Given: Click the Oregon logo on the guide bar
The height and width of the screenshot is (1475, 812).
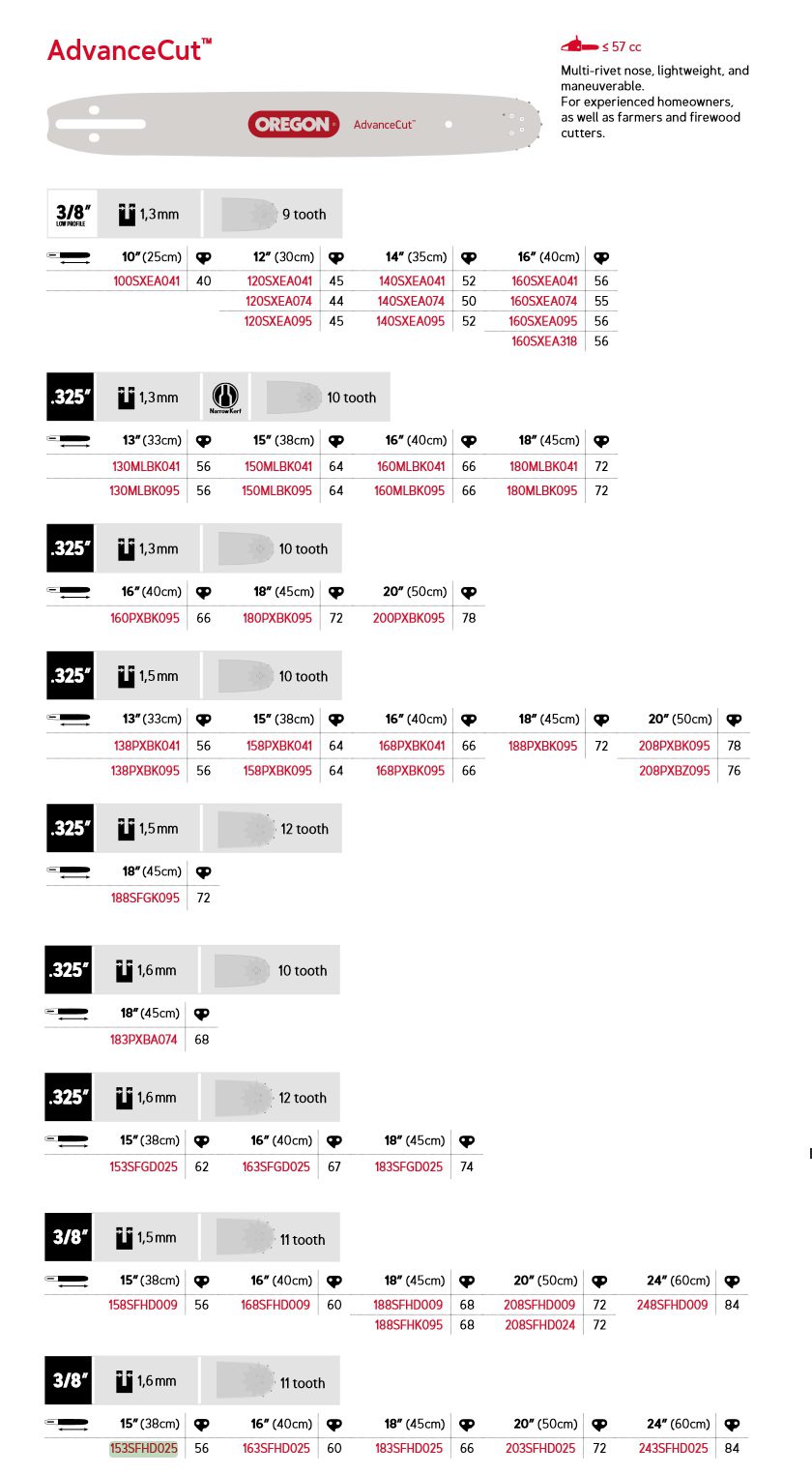Looking at the screenshot, I should (x=294, y=124).
